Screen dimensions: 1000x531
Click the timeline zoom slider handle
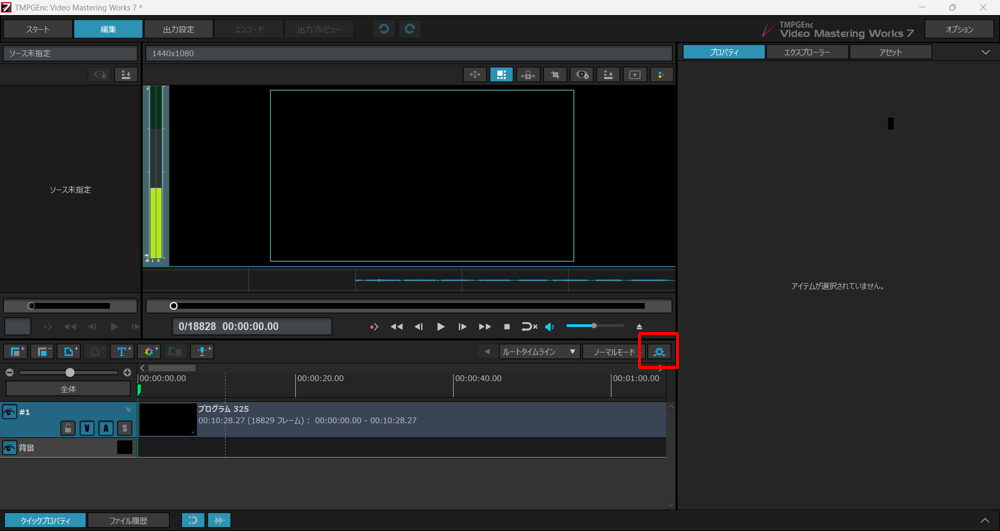(x=70, y=372)
